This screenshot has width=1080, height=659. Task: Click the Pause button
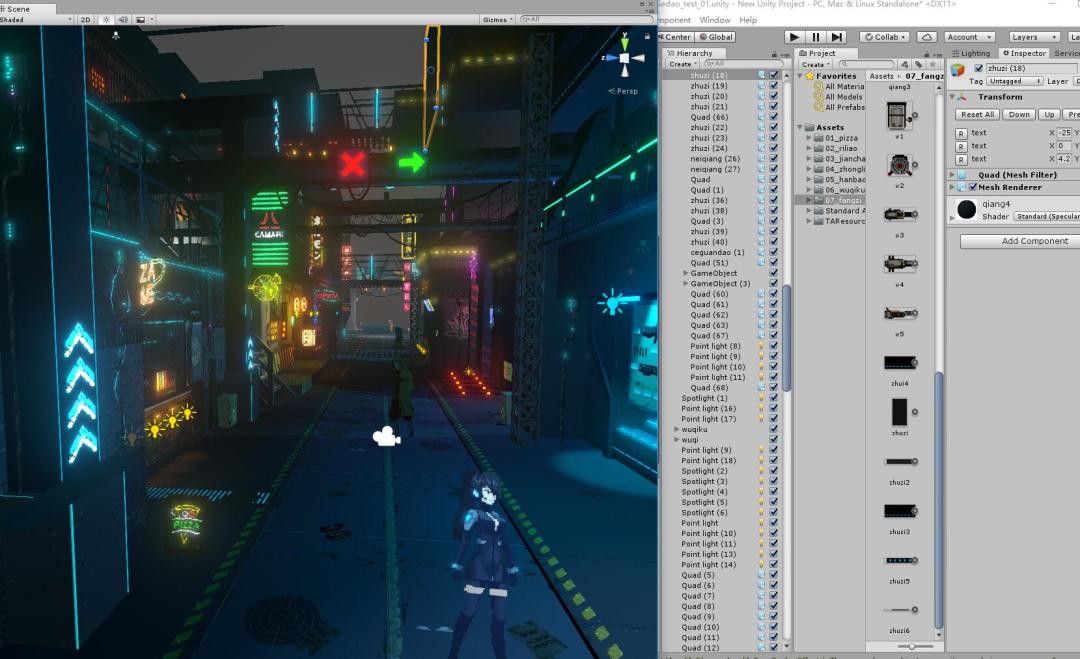[816, 37]
